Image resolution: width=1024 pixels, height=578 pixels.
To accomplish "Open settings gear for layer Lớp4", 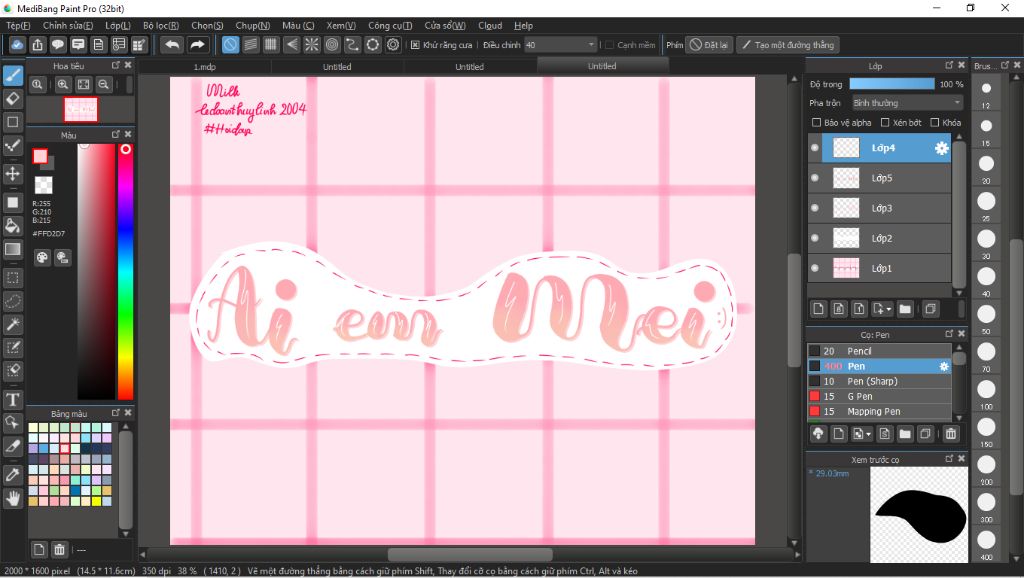I will click(x=941, y=148).
